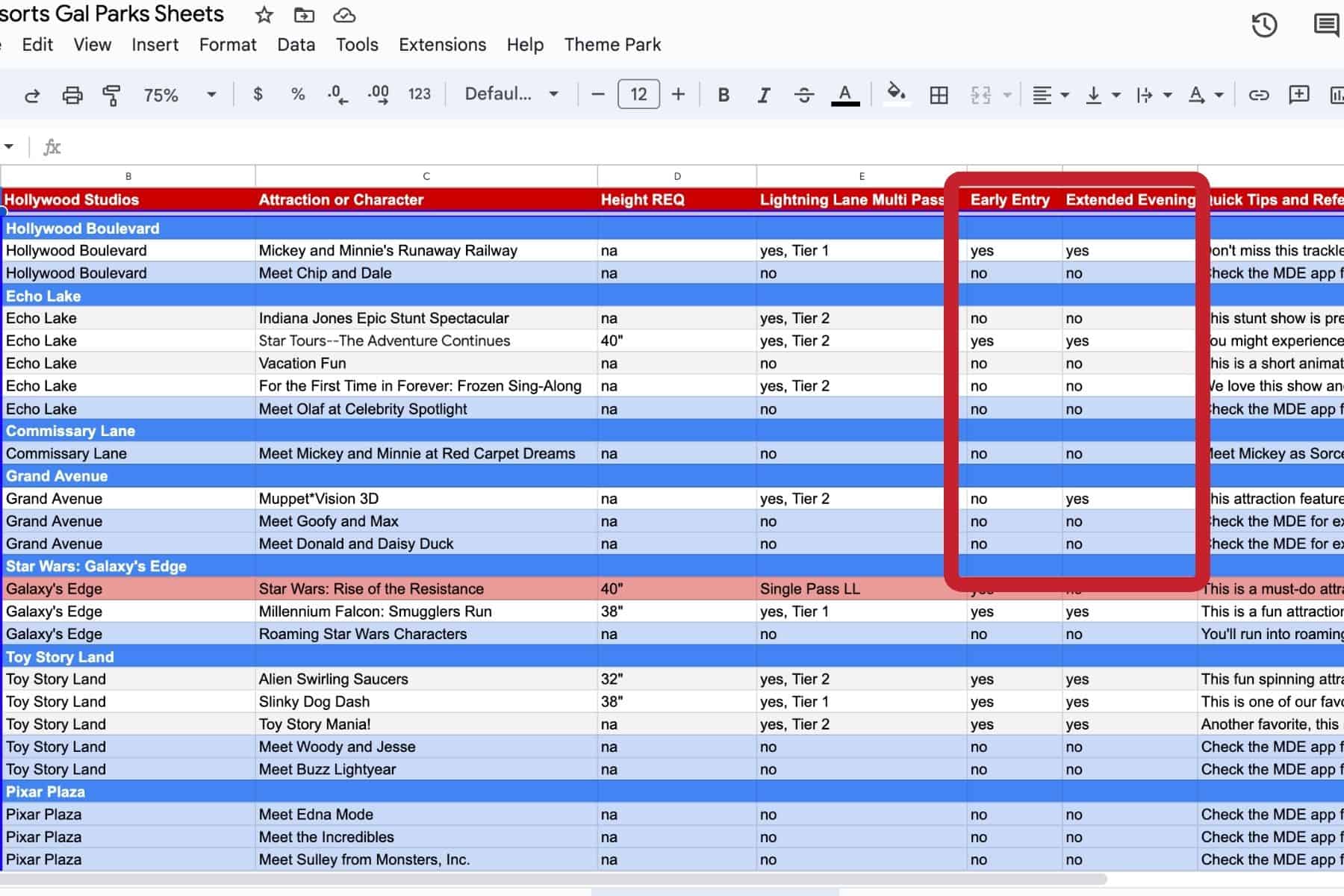Click the formula bar fx

[52, 147]
